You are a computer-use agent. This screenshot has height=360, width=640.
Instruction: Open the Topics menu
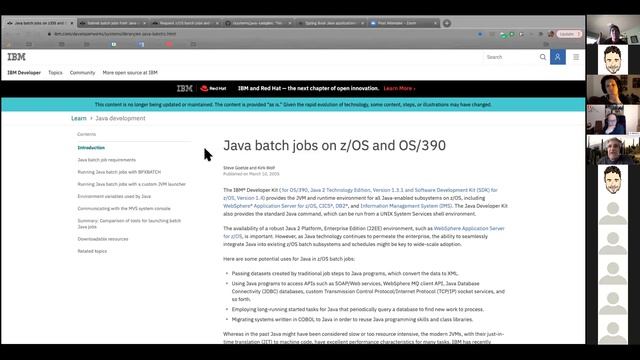[x=55, y=73]
